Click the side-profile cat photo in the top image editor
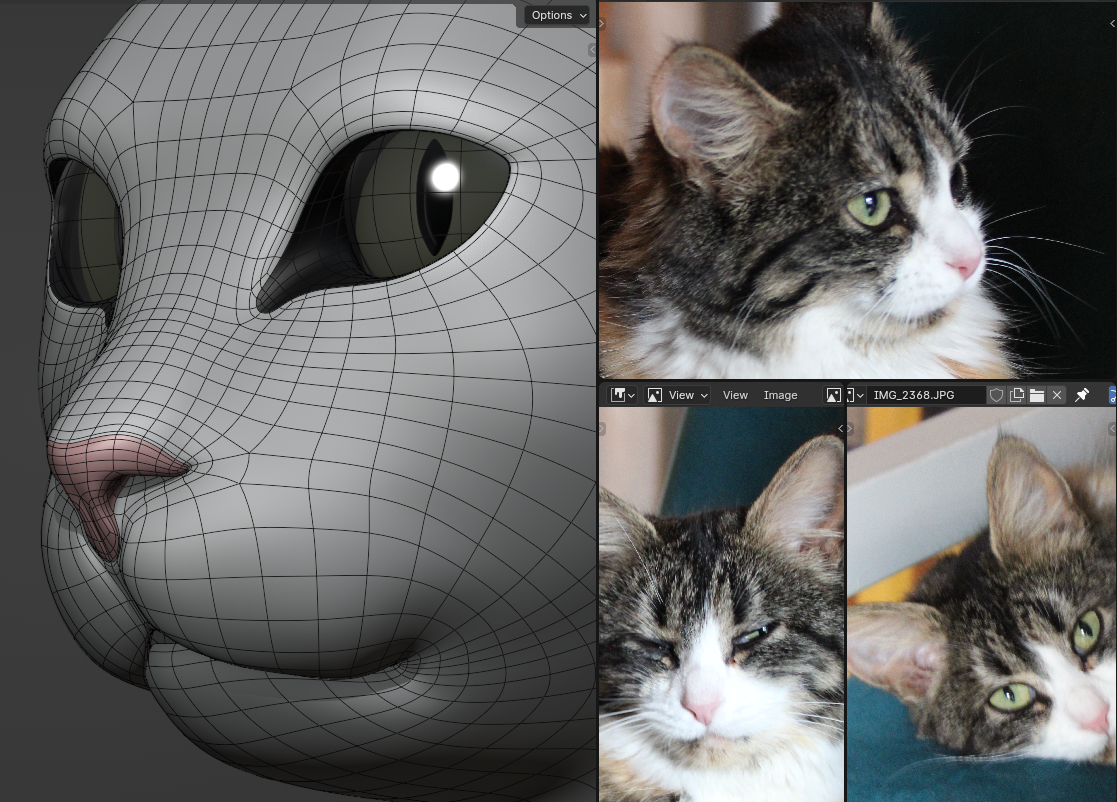Screen dimensions: 1117x802 coord(857,190)
